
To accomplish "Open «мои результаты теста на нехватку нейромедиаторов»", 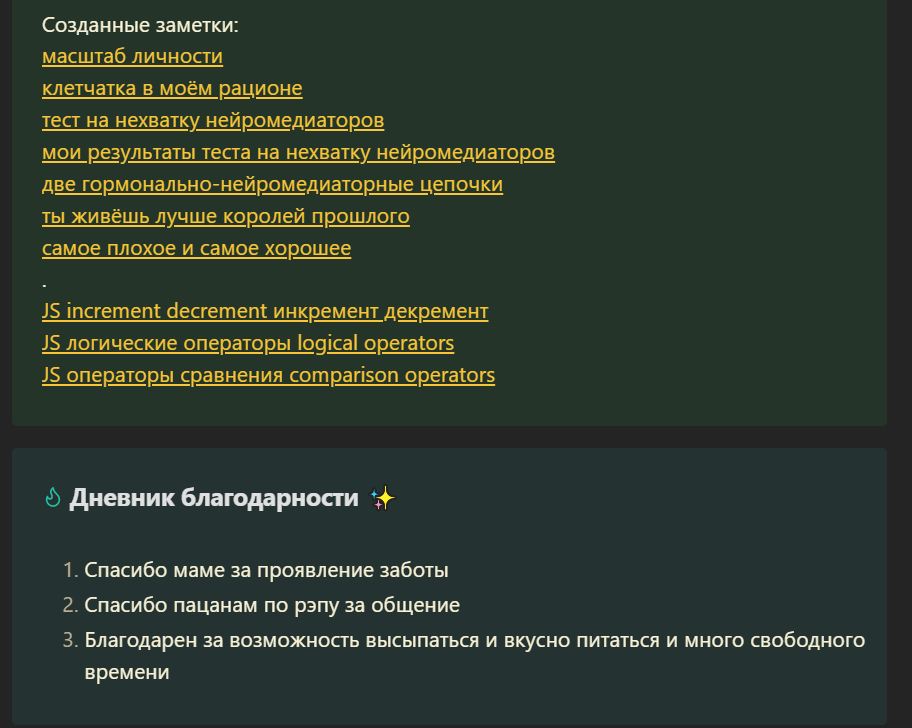I will pyautogui.click(x=298, y=152).
